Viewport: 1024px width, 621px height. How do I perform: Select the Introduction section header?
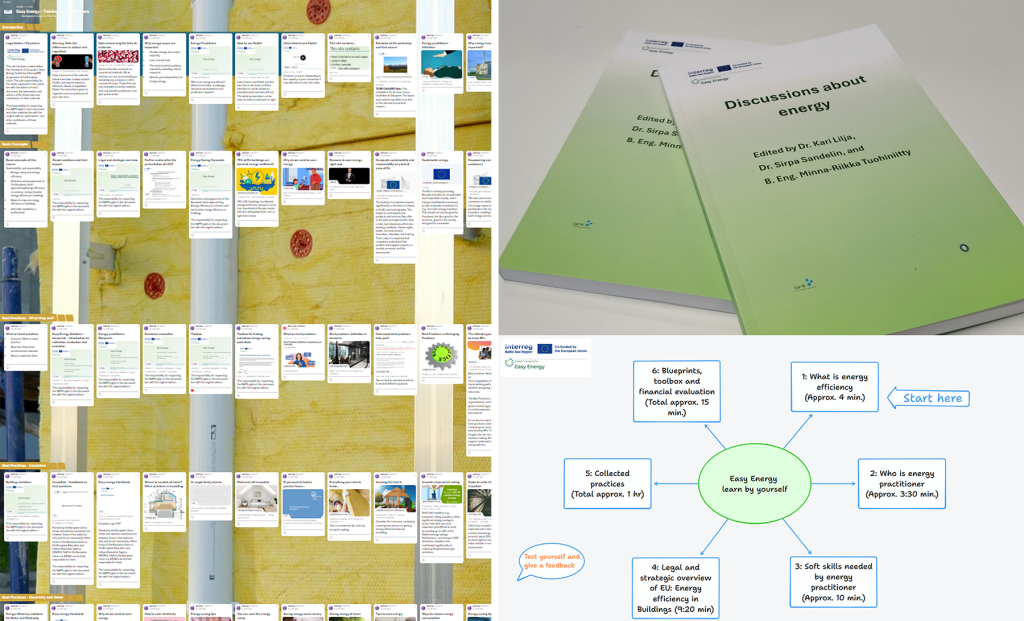pos(14,27)
